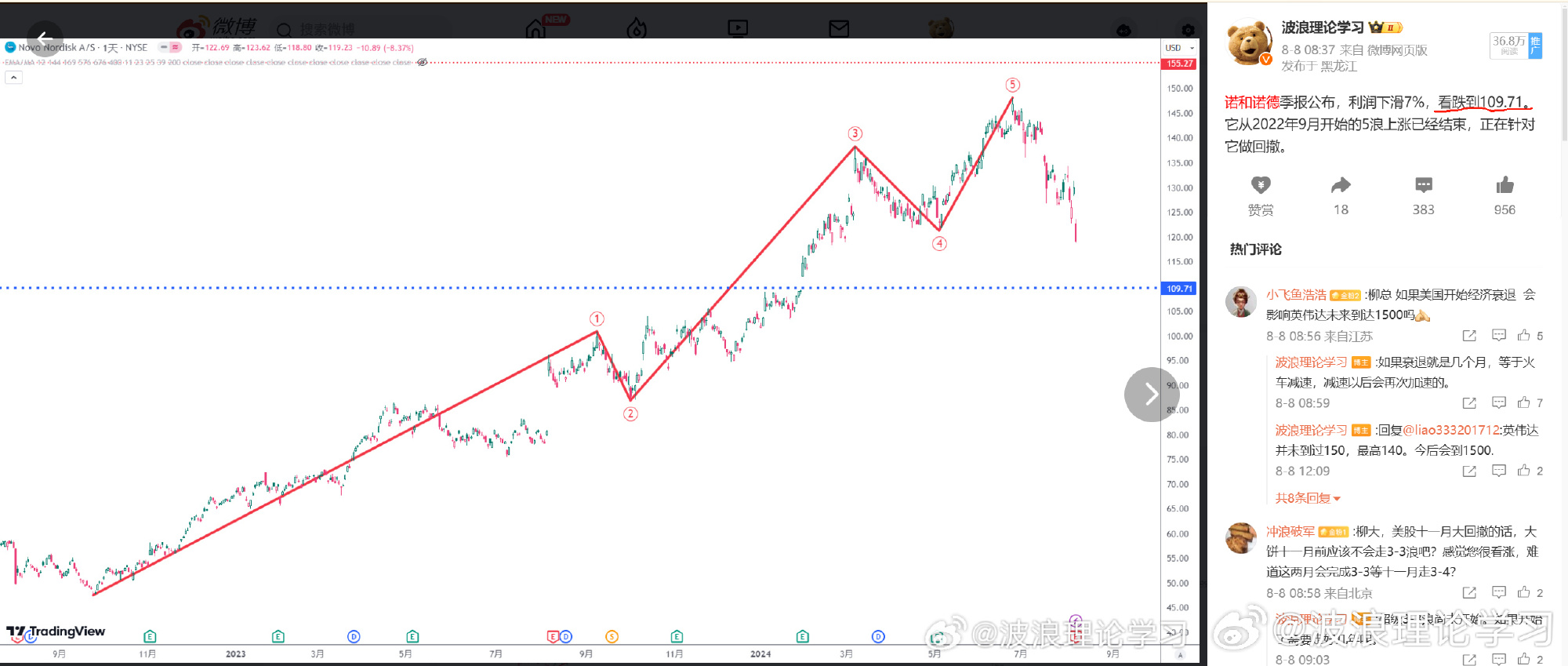
Task: Click the reward (赞赏) heart icon
Action: click(1261, 185)
